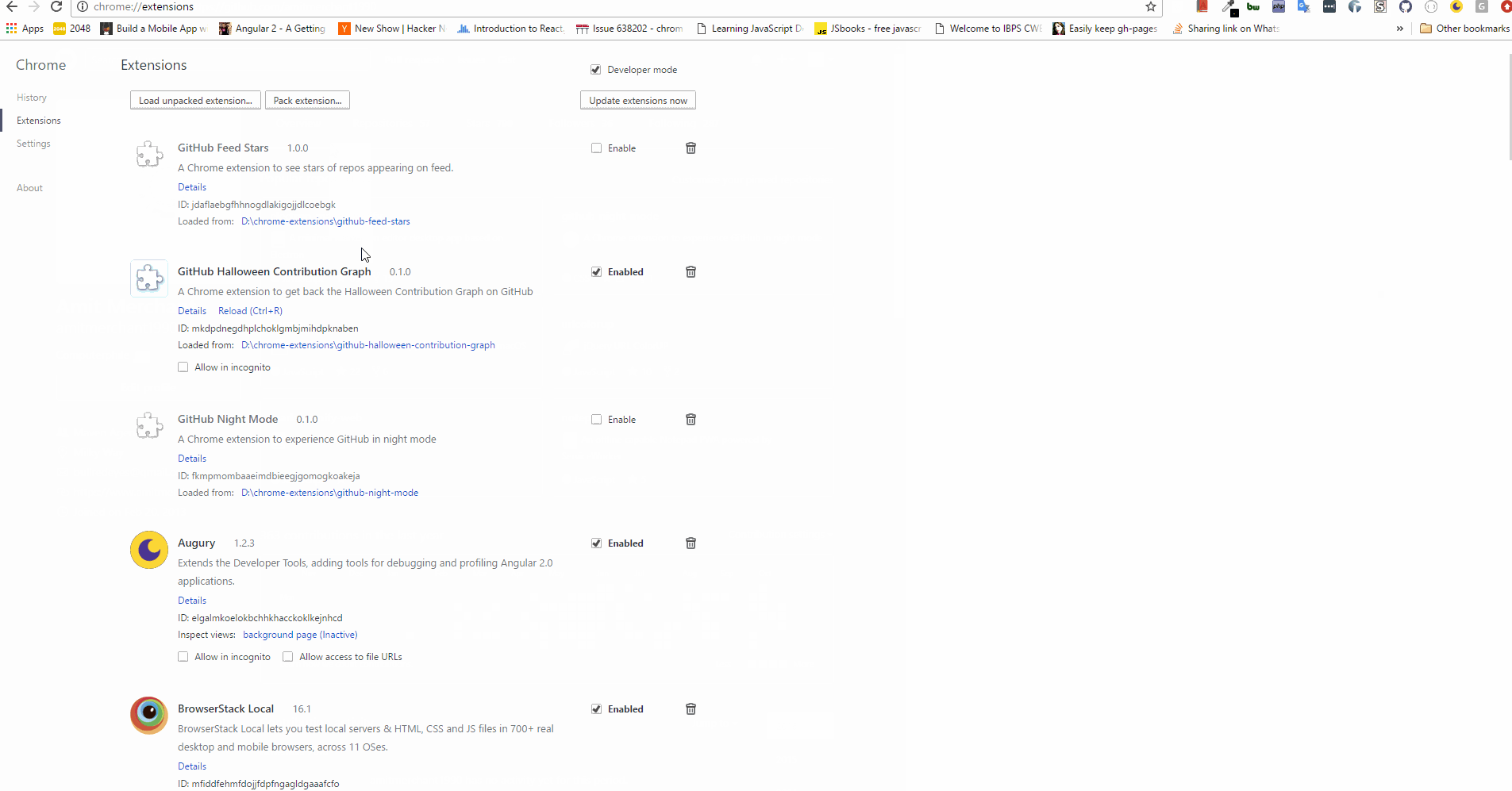Open the 'Introduction to React' bookmark

coord(510,29)
